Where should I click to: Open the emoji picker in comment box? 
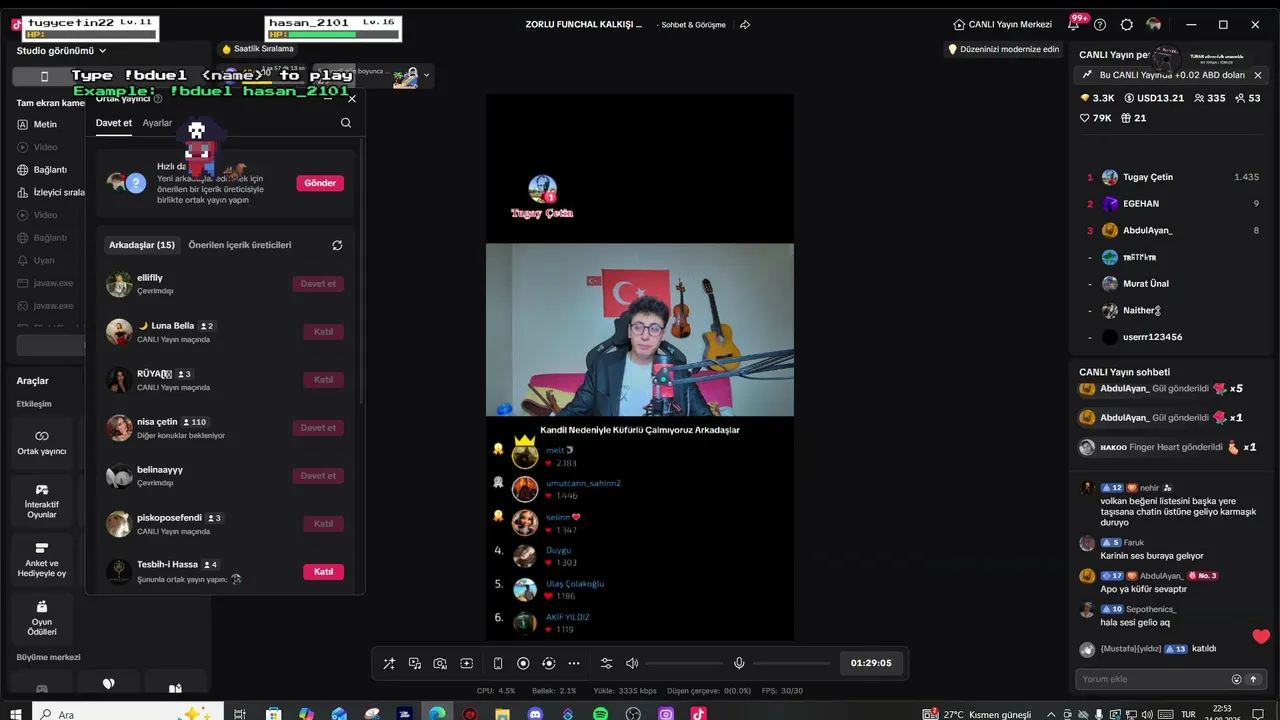tap(1236, 679)
